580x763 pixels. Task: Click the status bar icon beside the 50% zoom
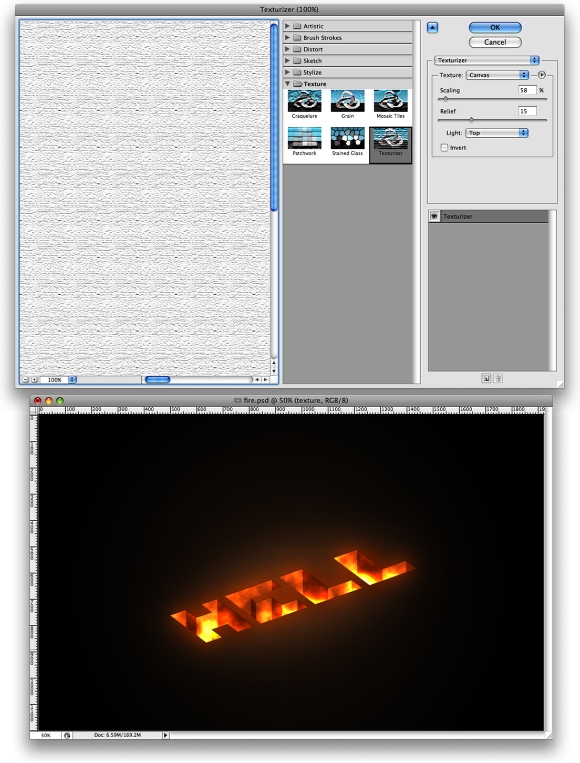[x=67, y=735]
